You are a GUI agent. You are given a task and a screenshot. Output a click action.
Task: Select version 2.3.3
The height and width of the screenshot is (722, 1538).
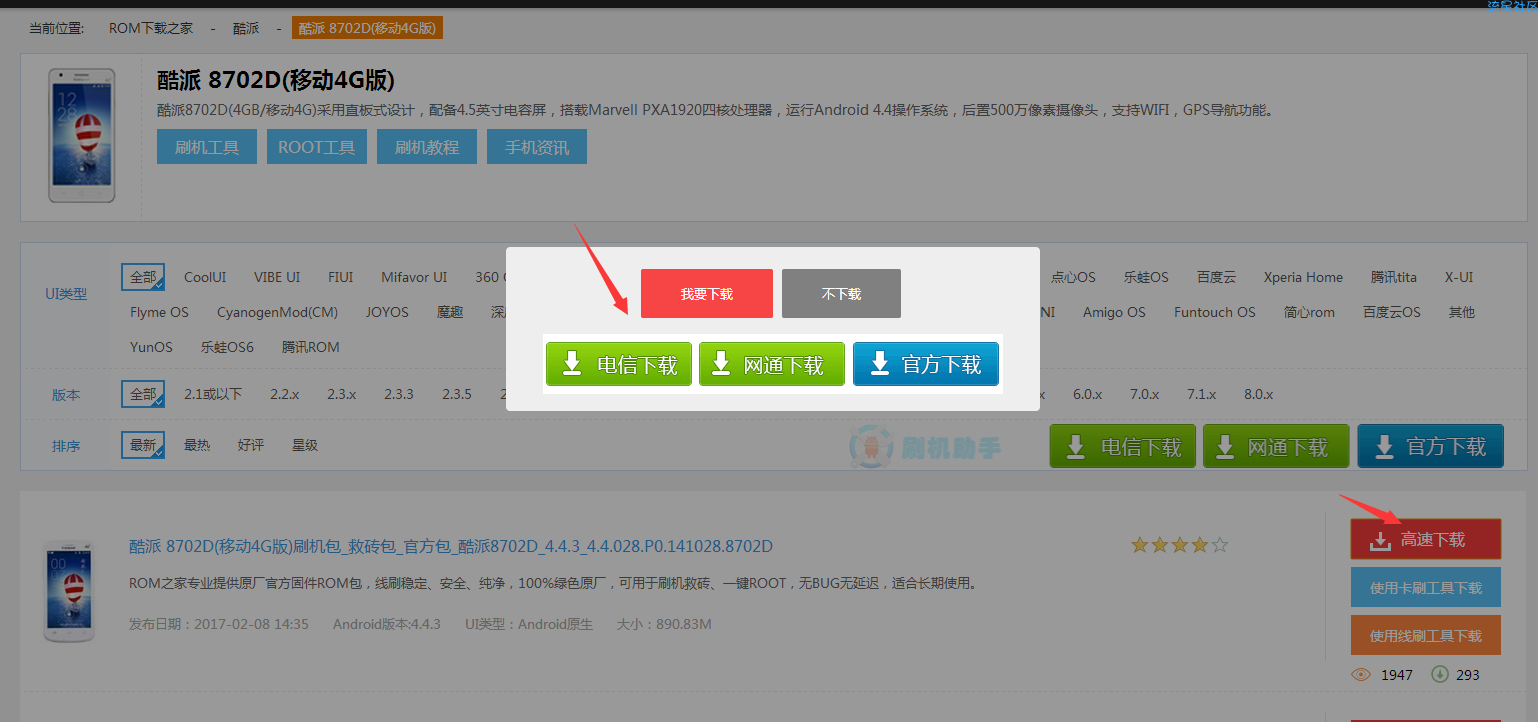pyautogui.click(x=398, y=394)
